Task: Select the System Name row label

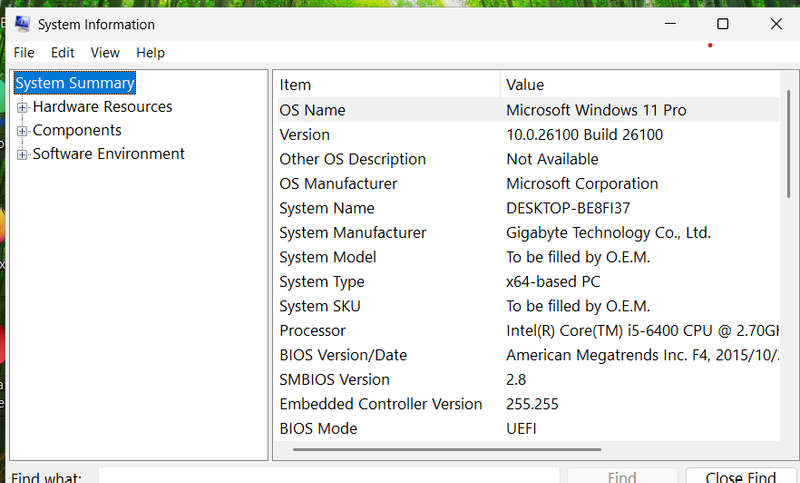Action: point(327,208)
